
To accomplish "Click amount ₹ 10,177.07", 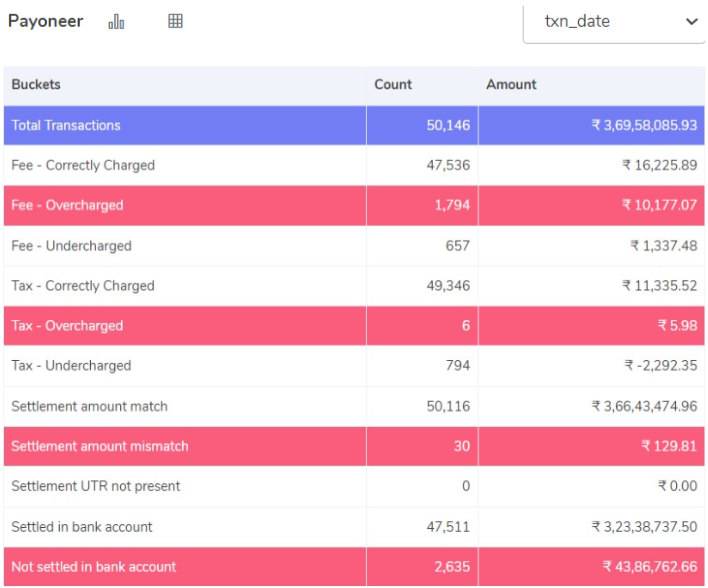I will tap(660, 205).
